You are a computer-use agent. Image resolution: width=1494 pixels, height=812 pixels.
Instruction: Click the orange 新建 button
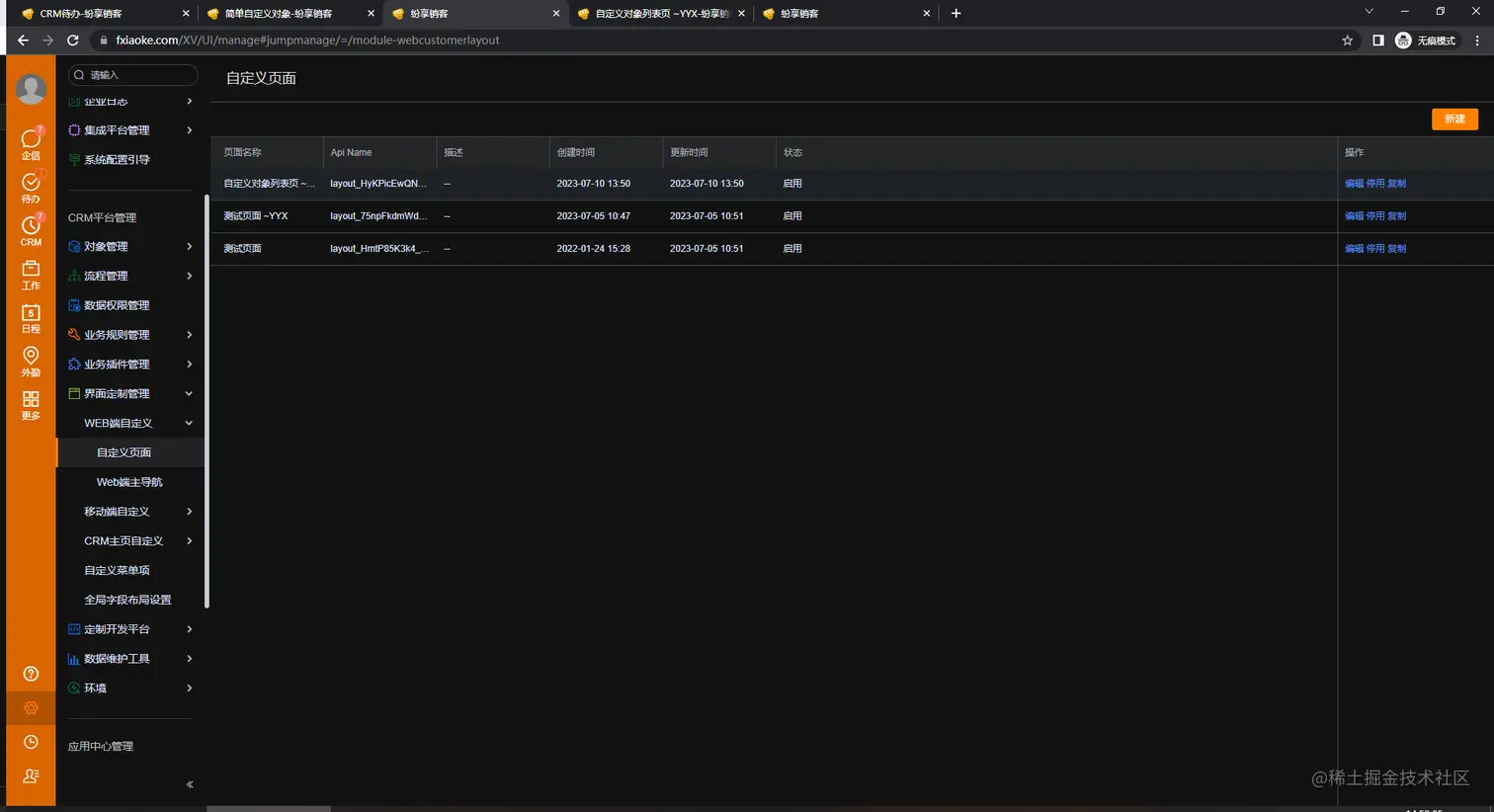pos(1454,120)
